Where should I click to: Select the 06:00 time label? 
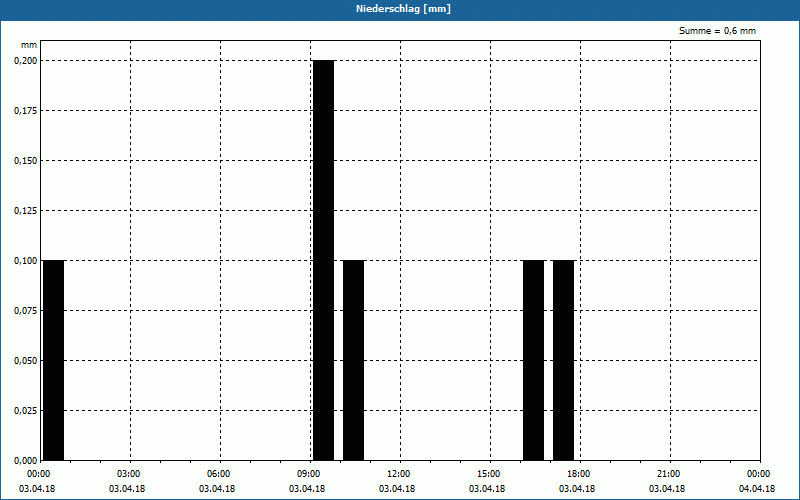click(x=219, y=474)
